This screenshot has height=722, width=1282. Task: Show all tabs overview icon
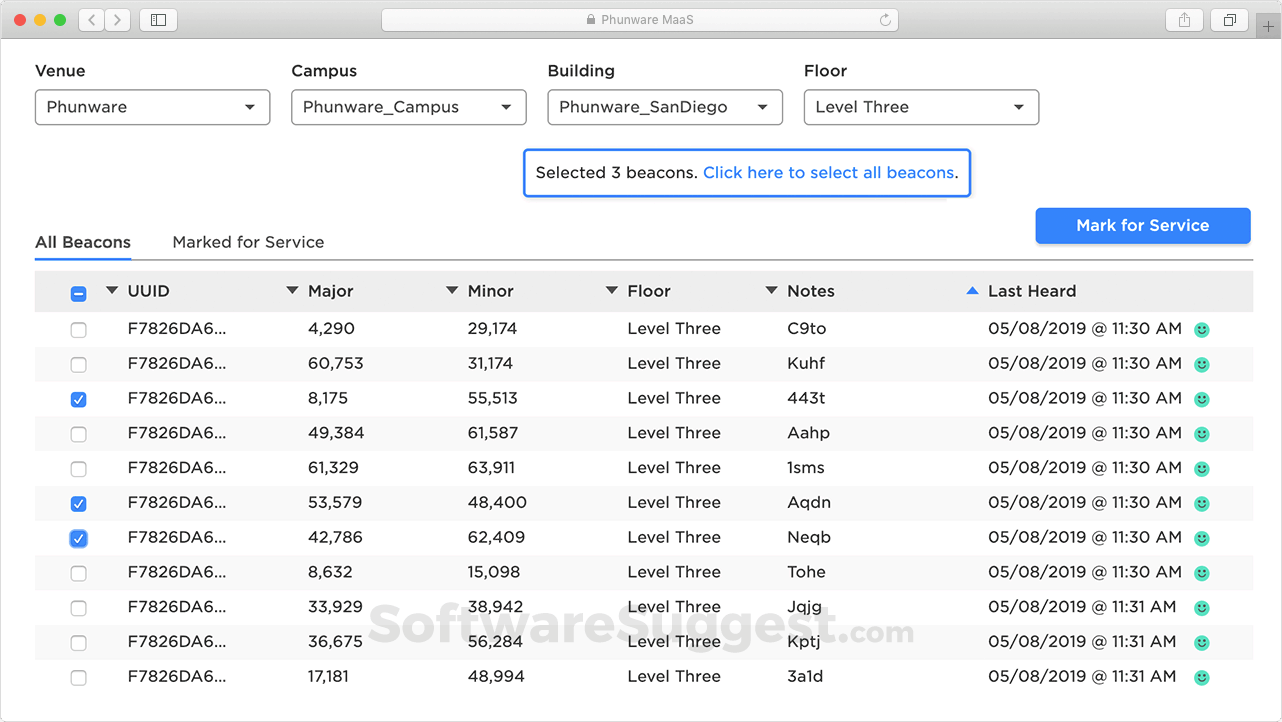1230,20
